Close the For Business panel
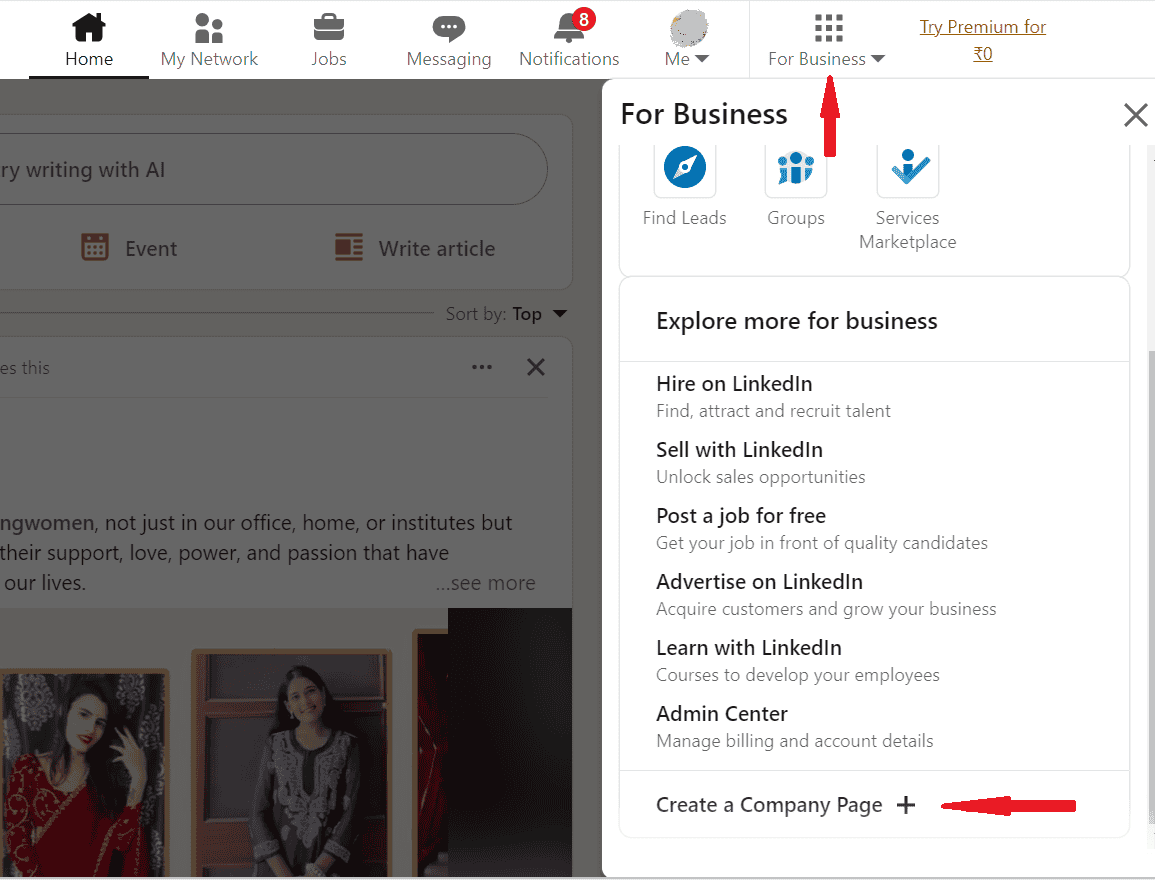 coord(1135,115)
